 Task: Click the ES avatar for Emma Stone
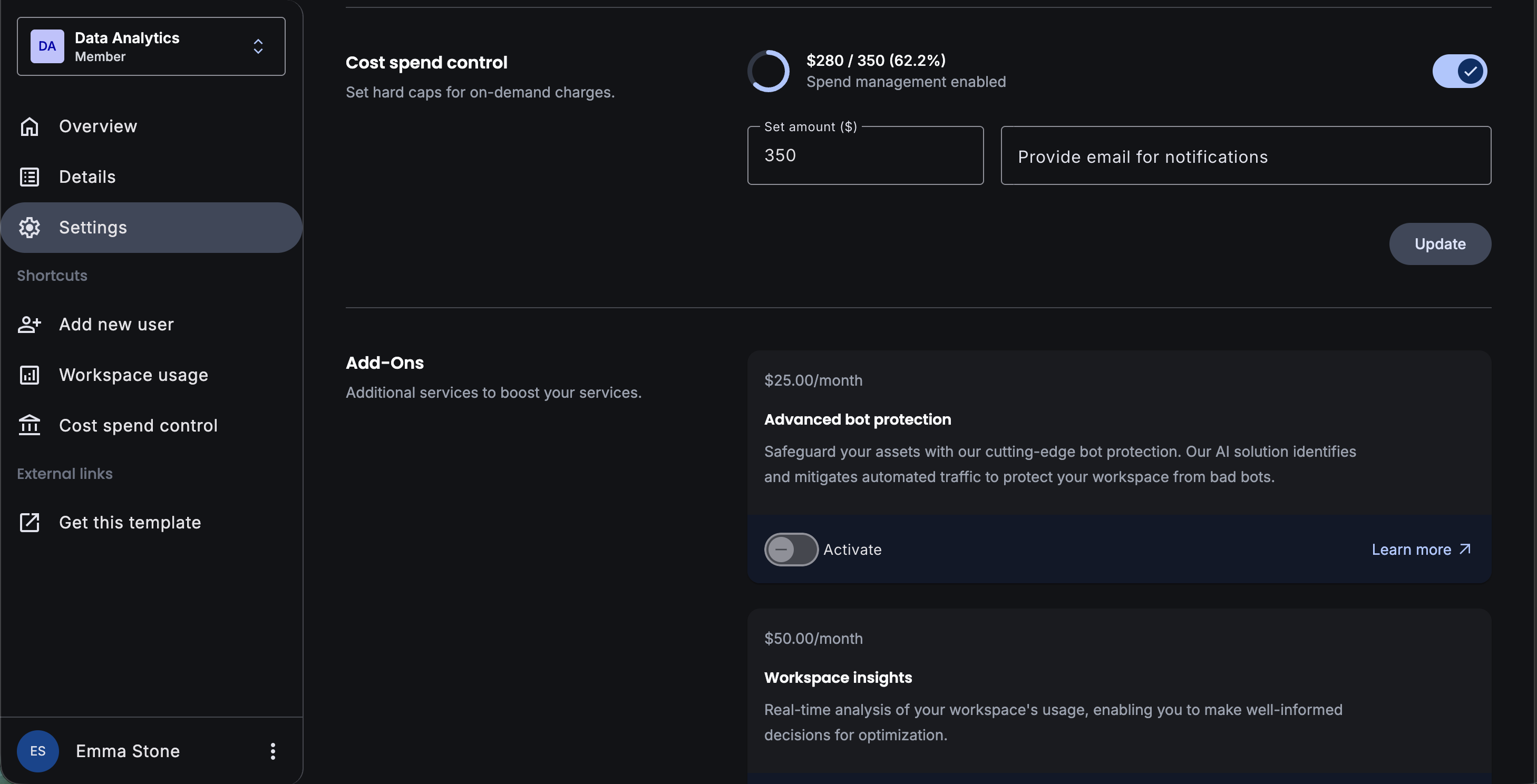click(x=37, y=751)
